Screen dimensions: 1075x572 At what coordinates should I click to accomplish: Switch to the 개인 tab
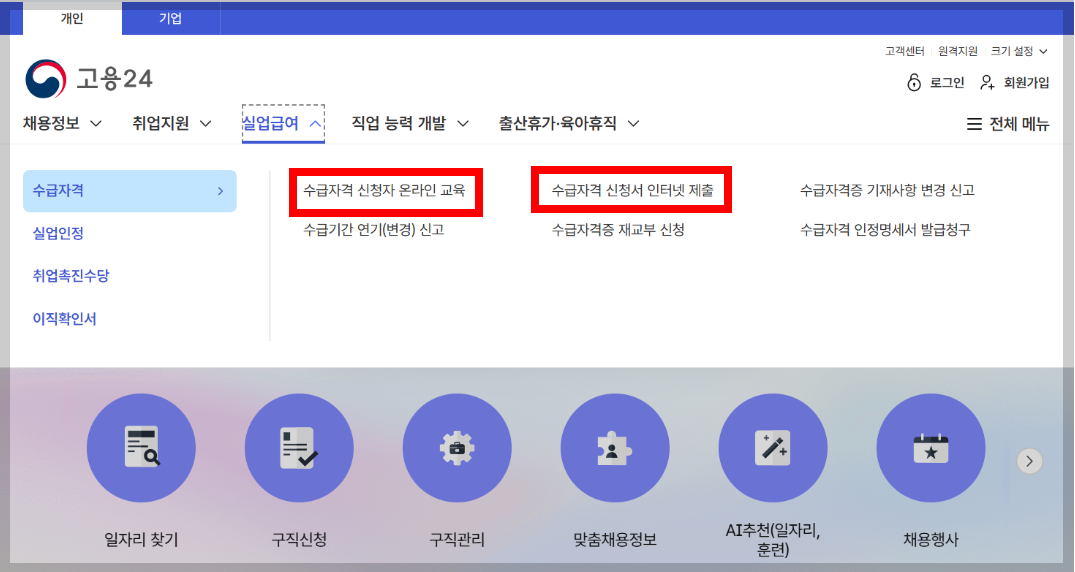click(72, 19)
